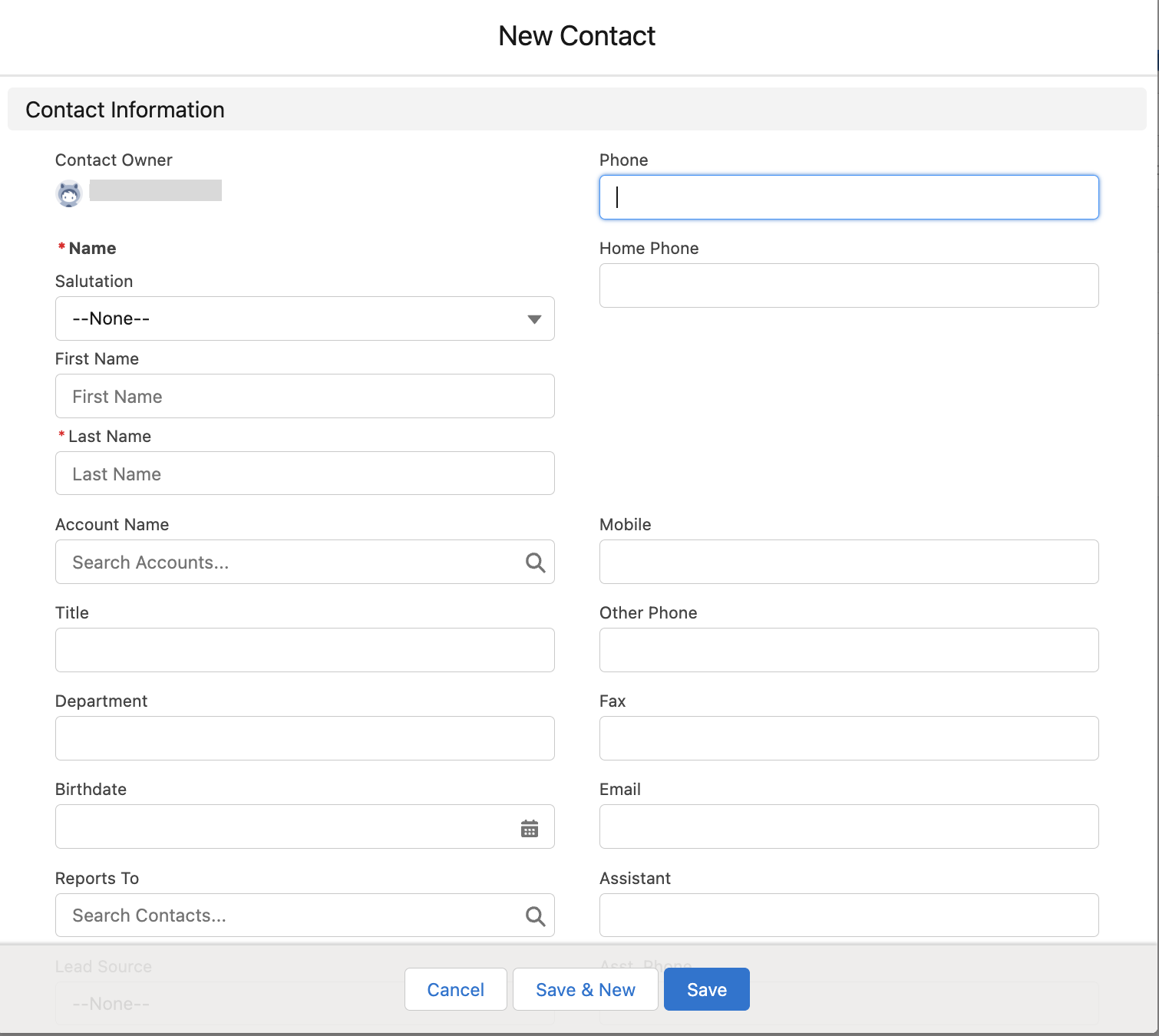Click the Reports To search magnifier icon
Image resolution: width=1159 pixels, height=1036 pixels.
[x=535, y=916]
